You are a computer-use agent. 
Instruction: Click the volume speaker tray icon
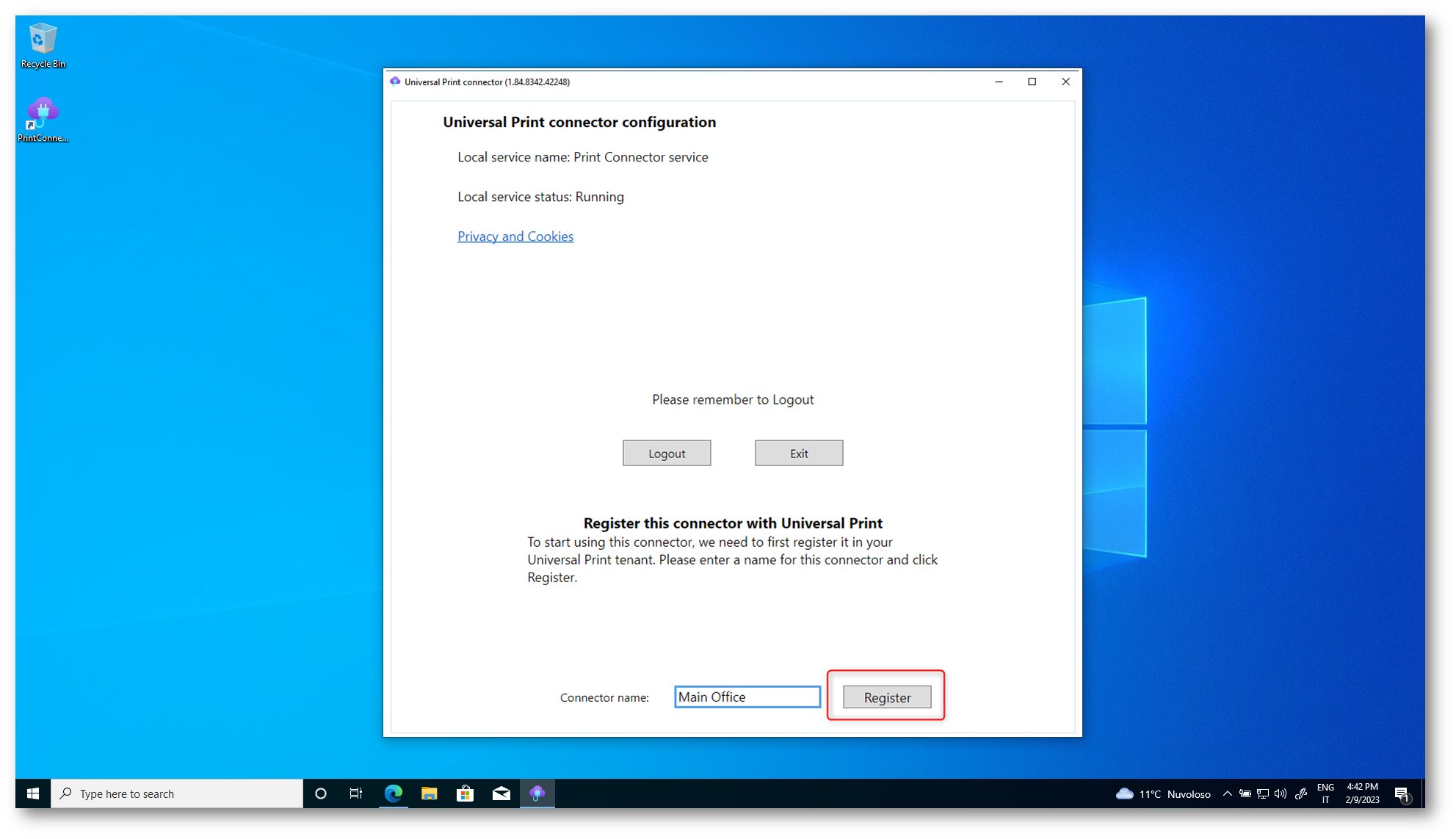[1281, 793]
